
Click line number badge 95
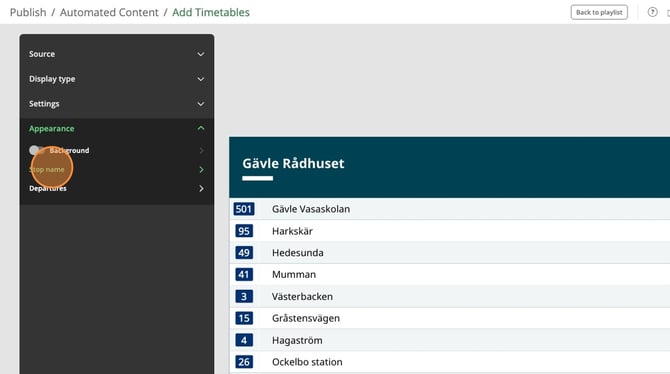[x=244, y=231]
